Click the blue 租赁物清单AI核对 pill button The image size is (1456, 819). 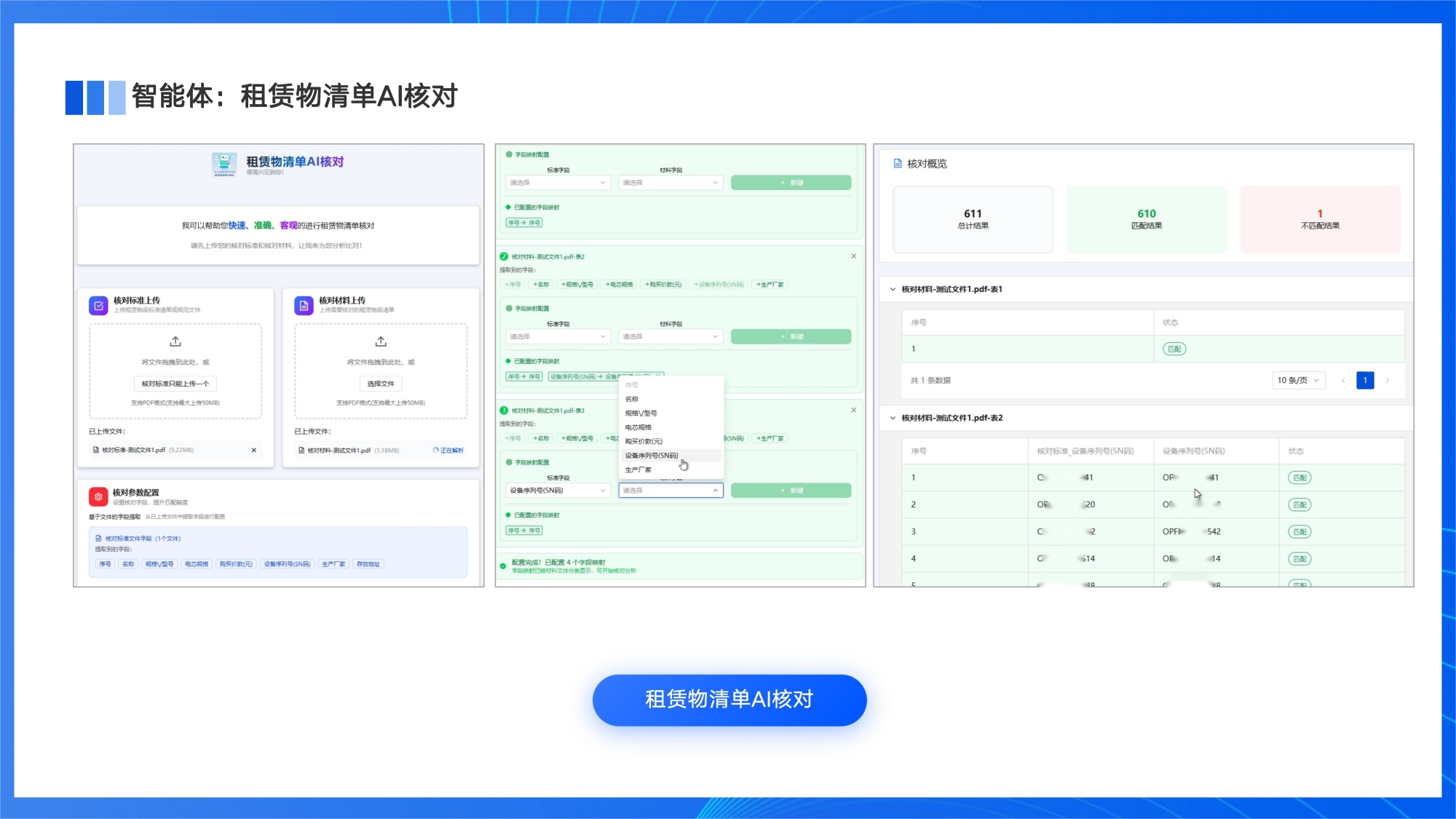coord(729,700)
